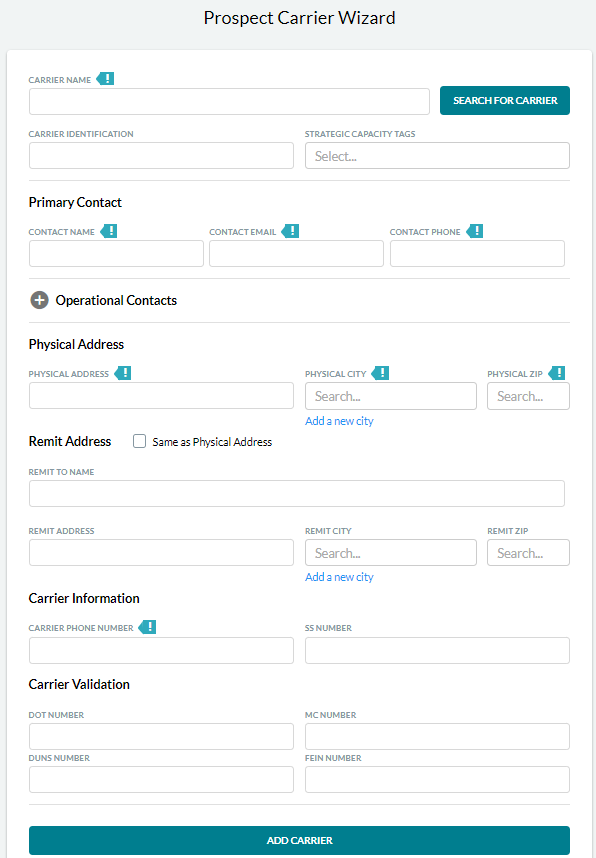
Task: Focus the Remit To Name field
Action: click(297, 494)
